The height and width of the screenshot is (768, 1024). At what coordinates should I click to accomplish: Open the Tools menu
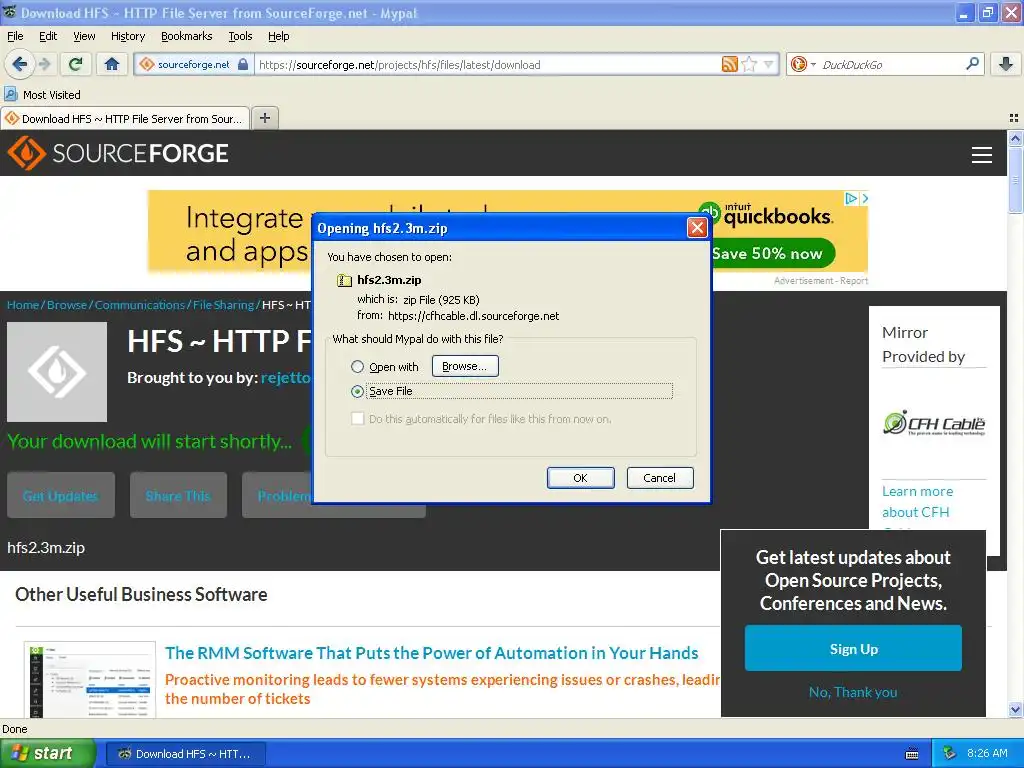(x=240, y=36)
